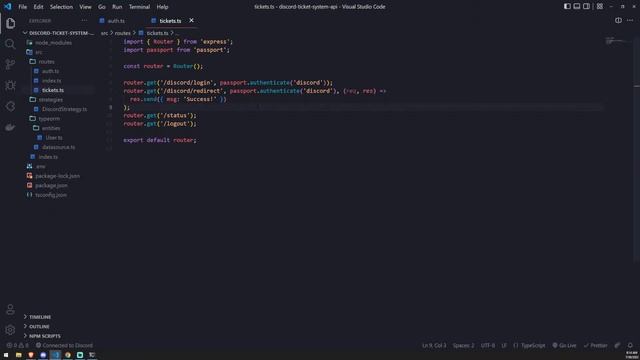
Task: Open the Terminal menu
Action: click(140, 7)
